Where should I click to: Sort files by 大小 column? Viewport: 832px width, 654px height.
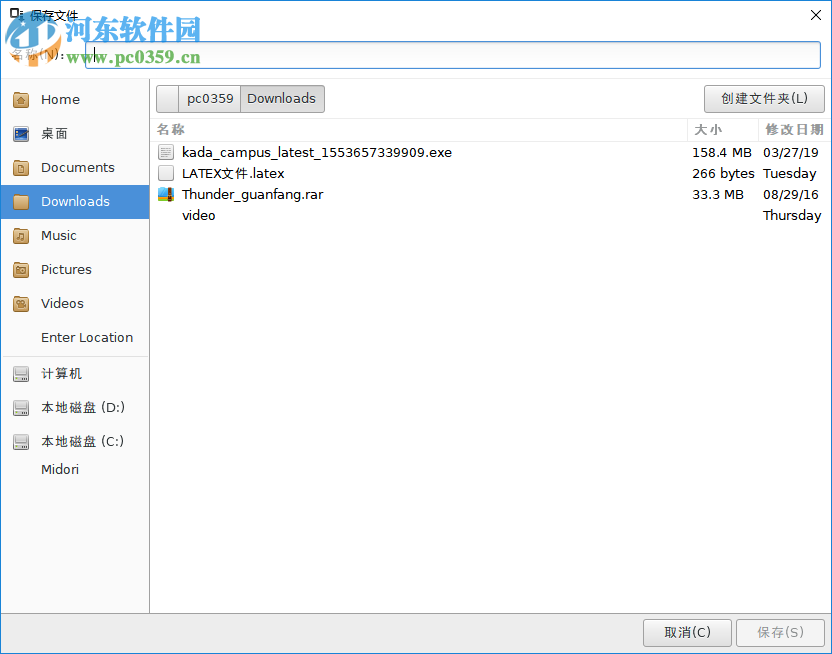pyautogui.click(x=709, y=130)
